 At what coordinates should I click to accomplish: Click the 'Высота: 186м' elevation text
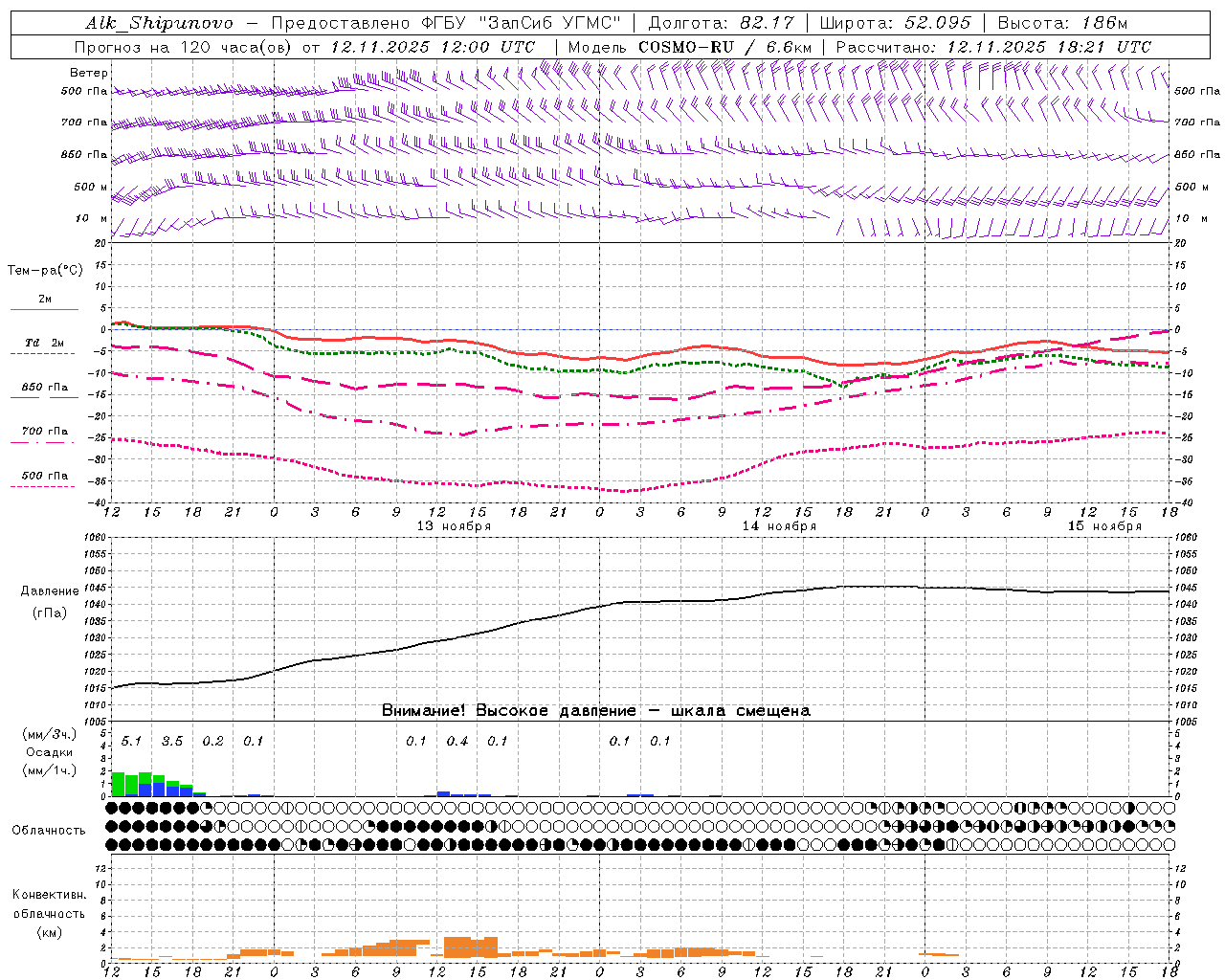(1062, 23)
